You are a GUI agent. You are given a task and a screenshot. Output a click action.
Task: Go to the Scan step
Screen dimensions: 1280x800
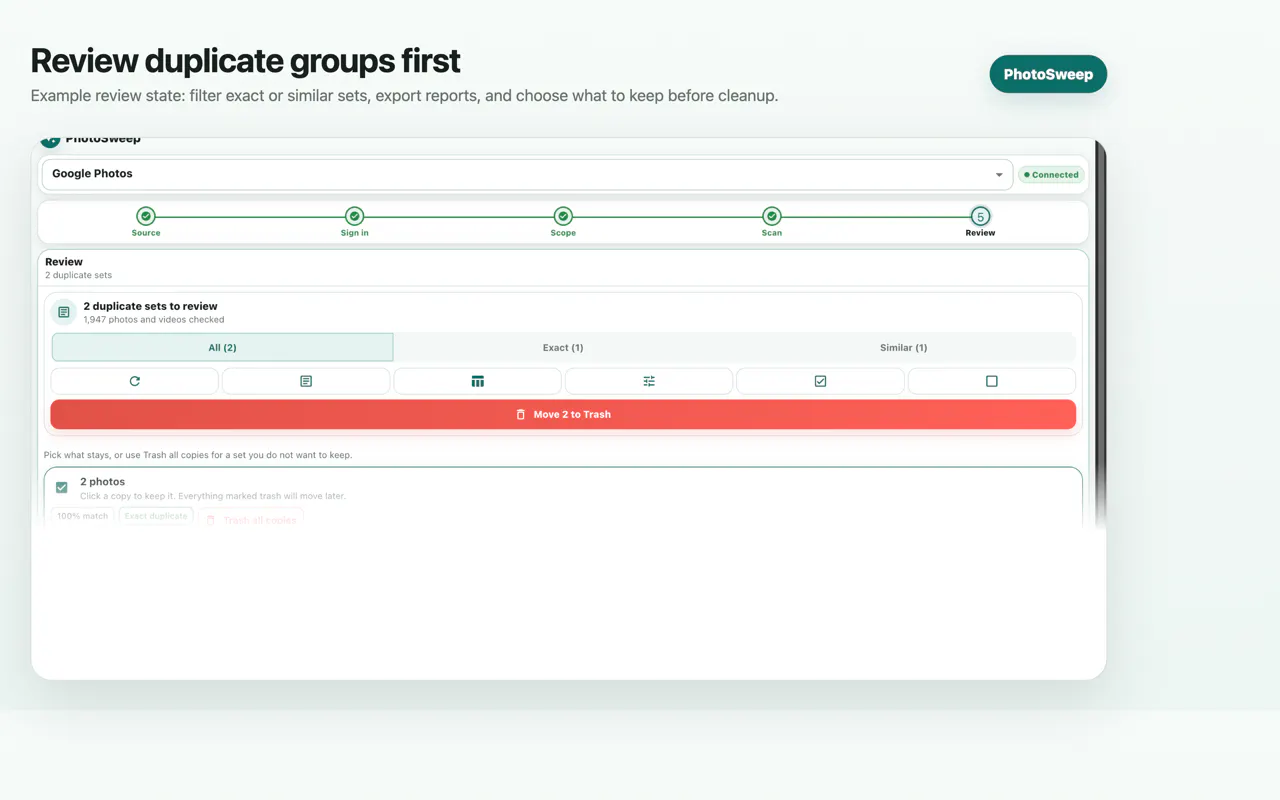[772, 222]
